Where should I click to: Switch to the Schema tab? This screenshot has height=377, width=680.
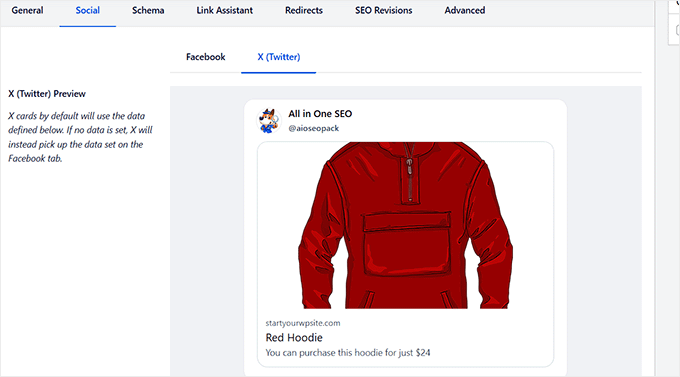pyautogui.click(x=148, y=10)
